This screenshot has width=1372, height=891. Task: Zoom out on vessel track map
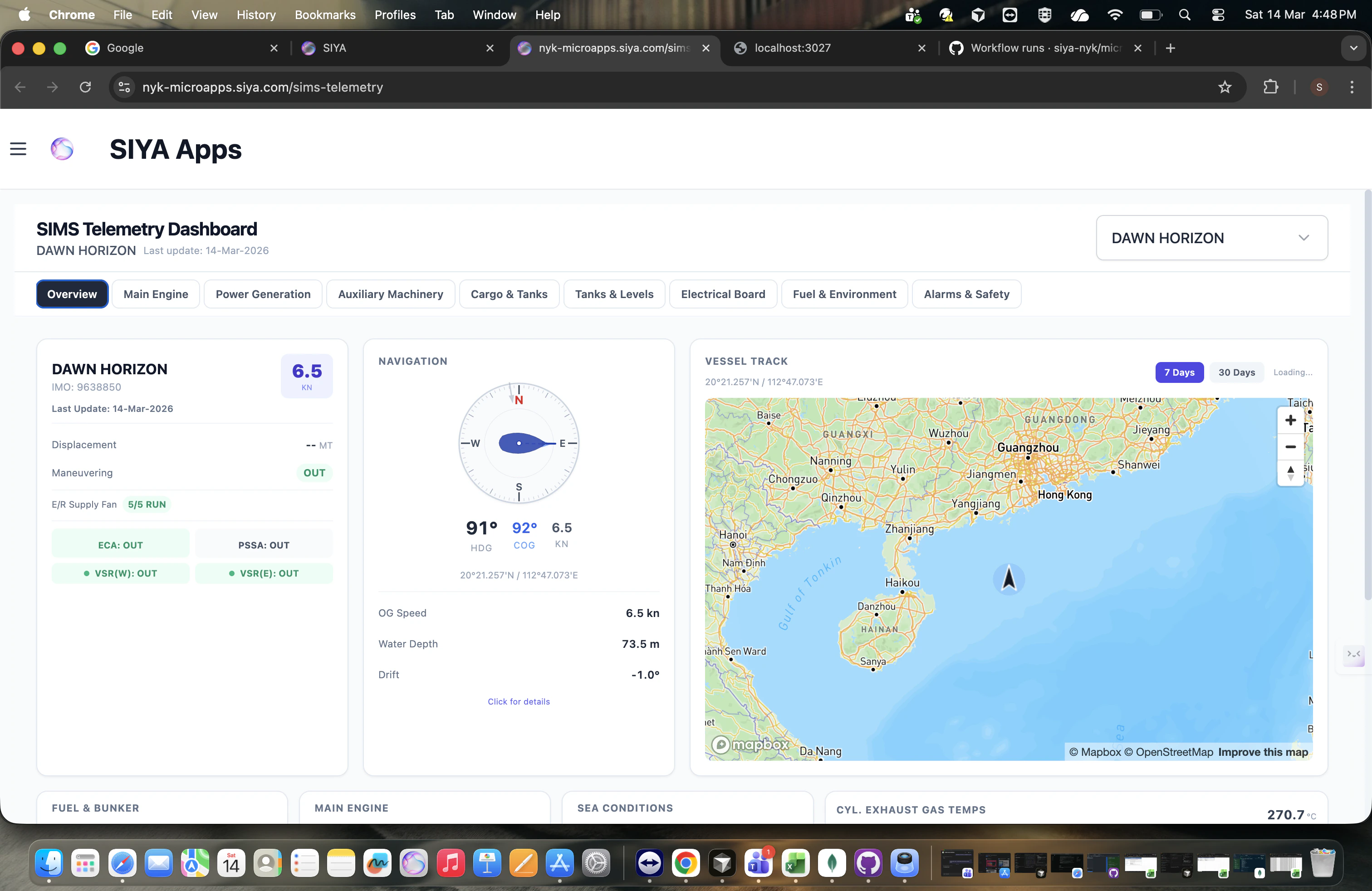(1290, 447)
